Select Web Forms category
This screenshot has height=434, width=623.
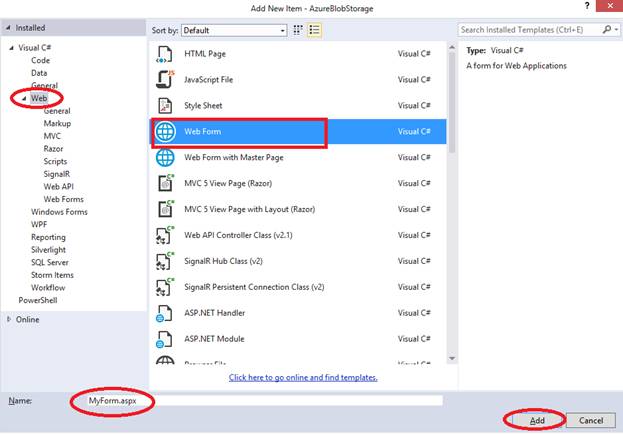click(x=64, y=199)
